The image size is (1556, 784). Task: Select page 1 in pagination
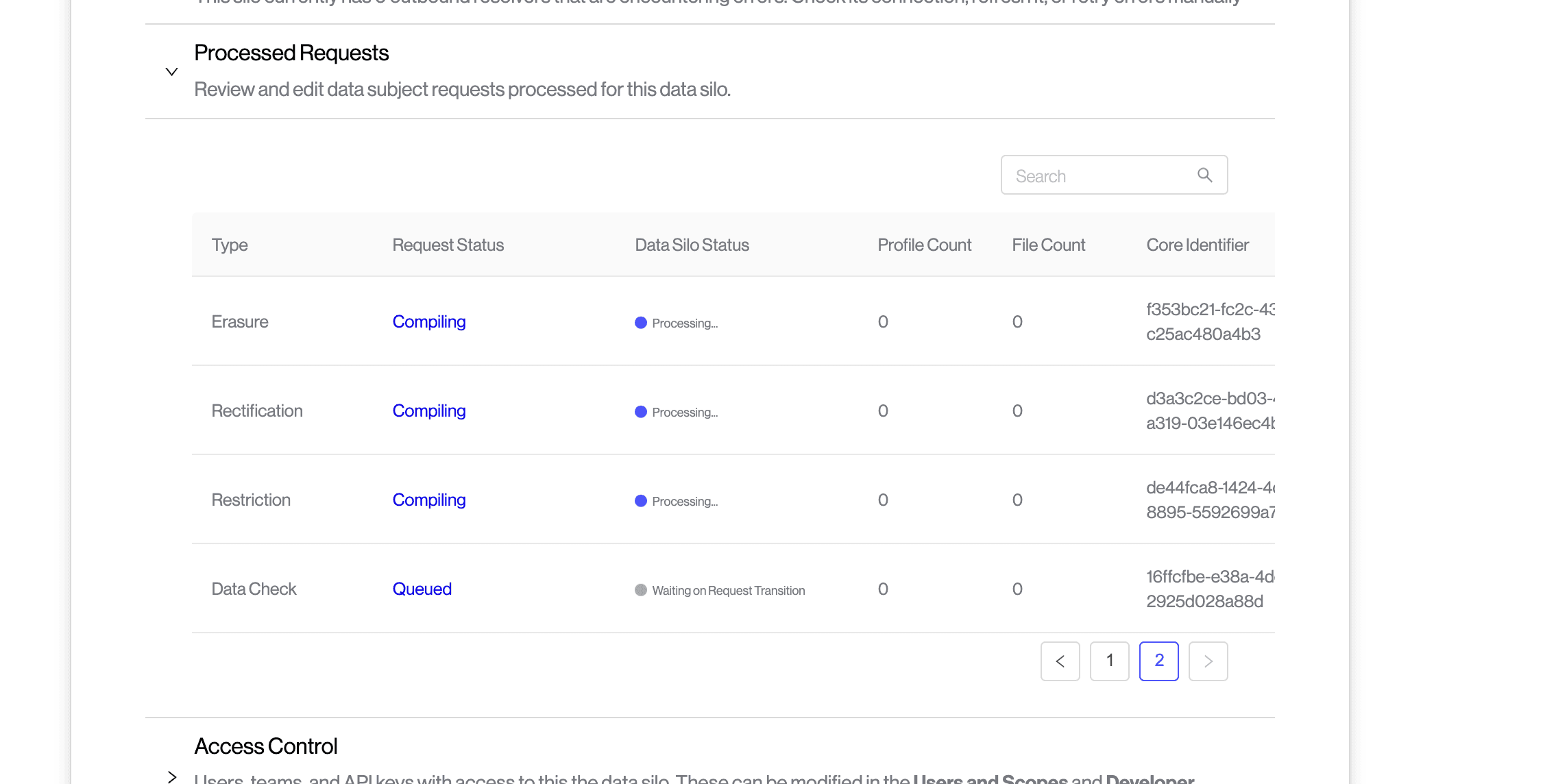point(1109,661)
